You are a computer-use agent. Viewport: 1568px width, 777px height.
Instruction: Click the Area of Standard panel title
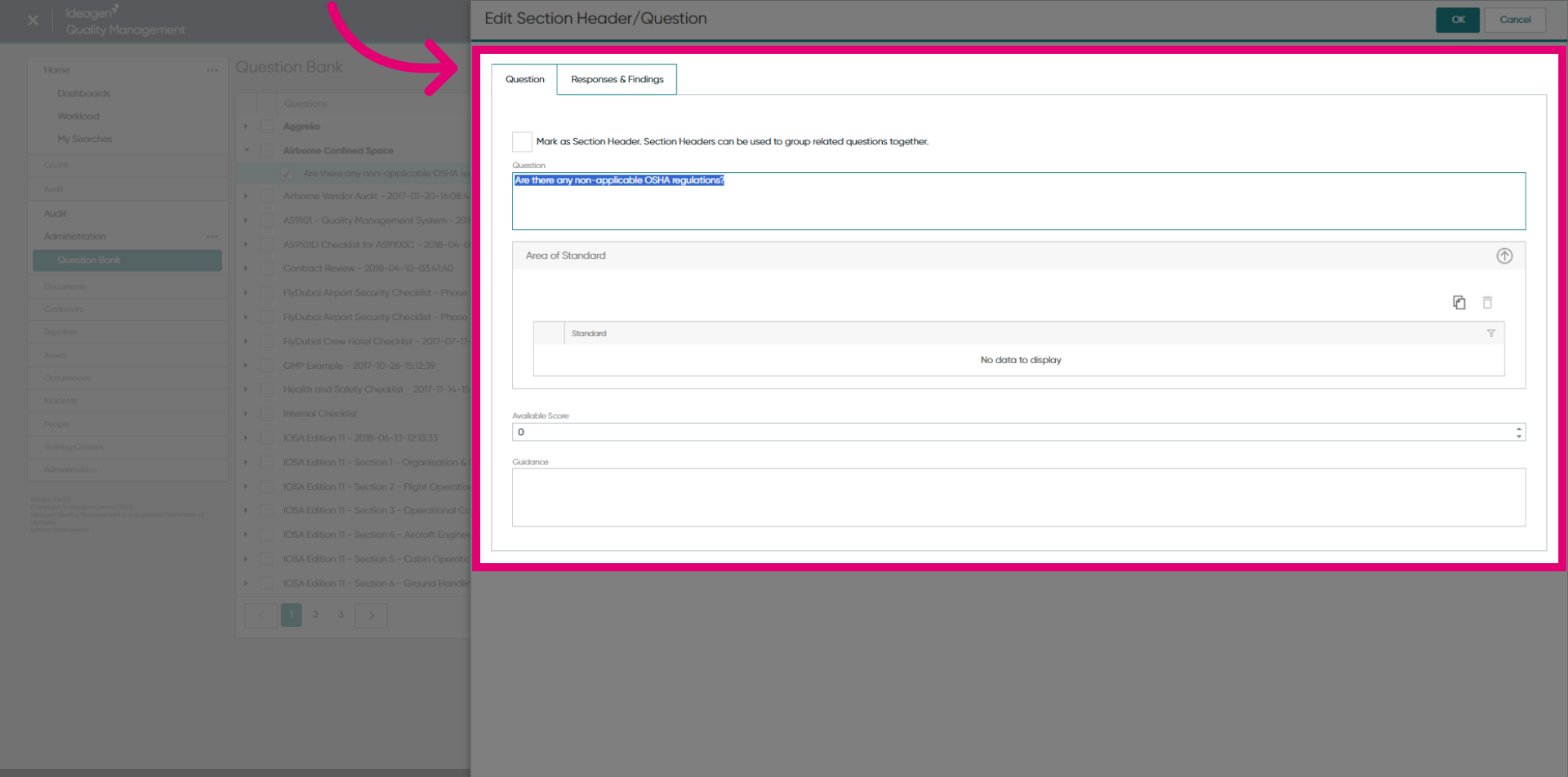click(x=566, y=255)
